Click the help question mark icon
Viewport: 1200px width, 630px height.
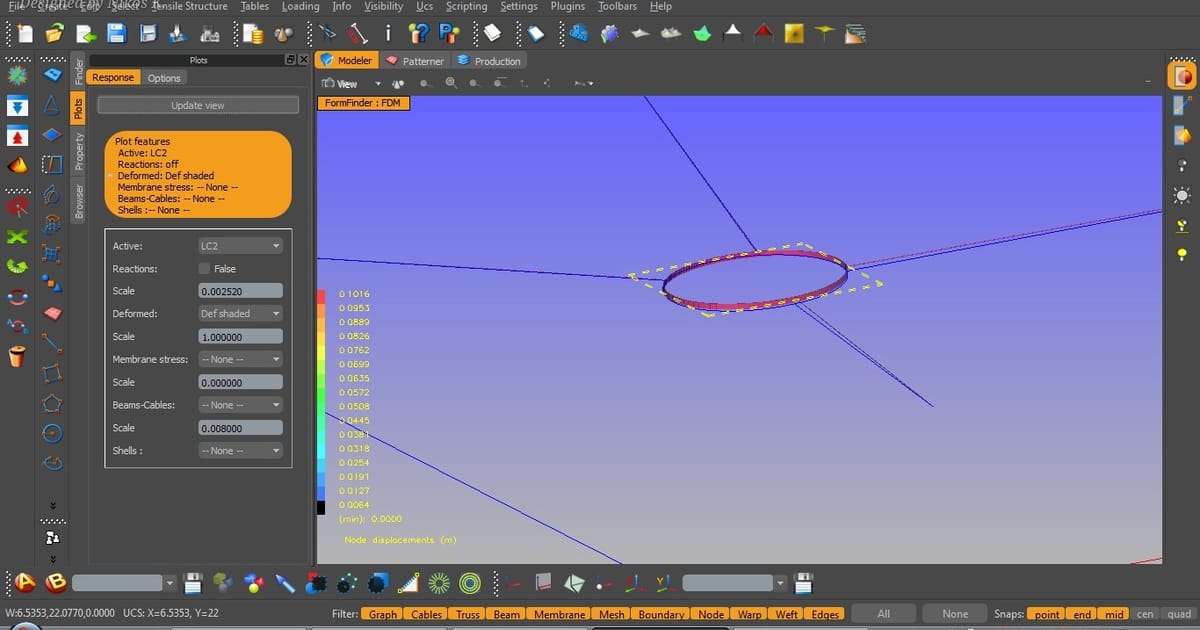[421, 34]
